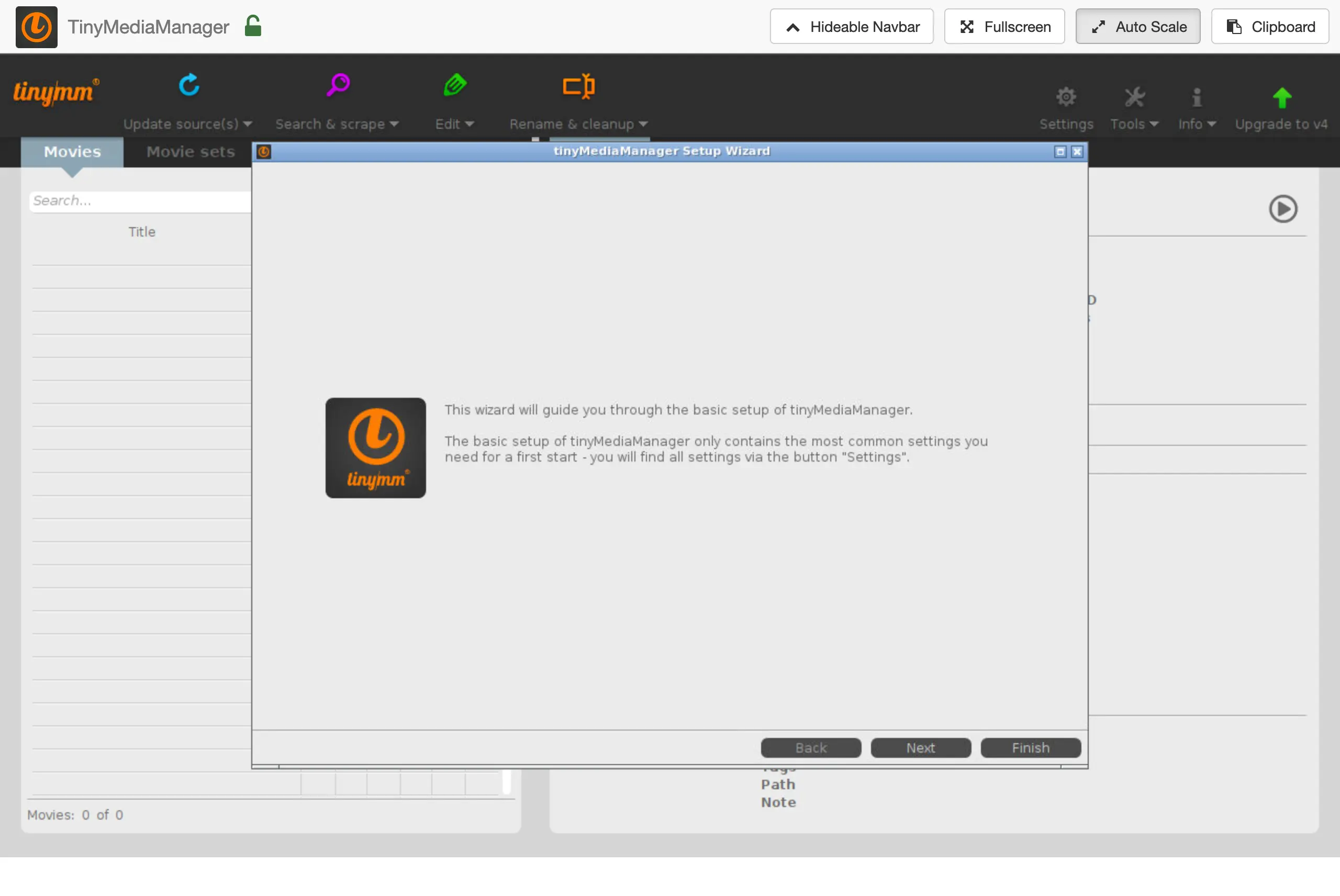Switch to the Movie sets tab
Viewport: 1340px width, 896px height.
(191, 152)
